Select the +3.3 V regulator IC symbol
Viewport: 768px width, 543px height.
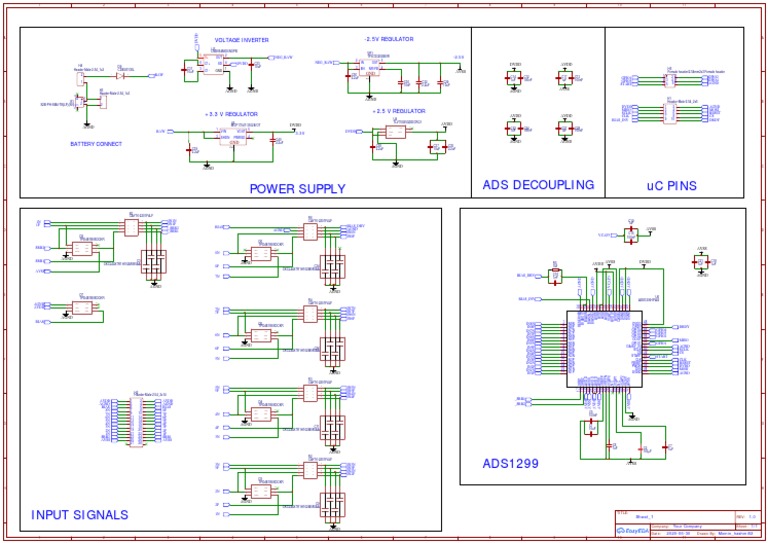pos(233,137)
